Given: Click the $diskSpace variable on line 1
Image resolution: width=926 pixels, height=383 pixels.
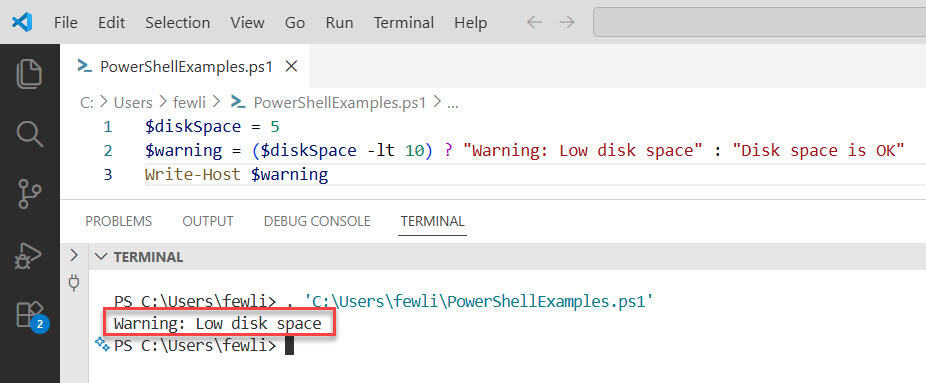Looking at the screenshot, I should (x=193, y=127).
